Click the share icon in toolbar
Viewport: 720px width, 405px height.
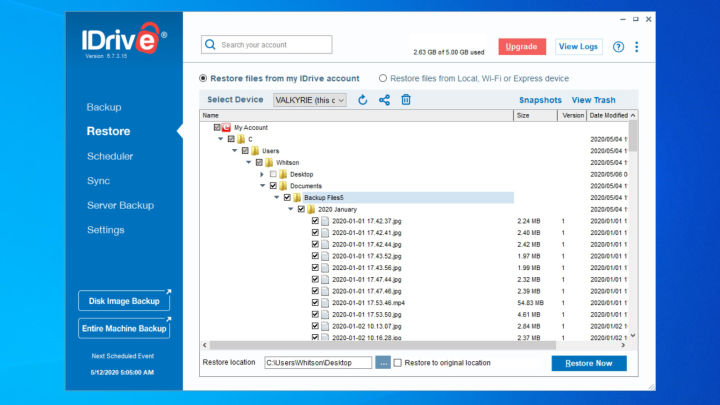pyautogui.click(x=384, y=100)
